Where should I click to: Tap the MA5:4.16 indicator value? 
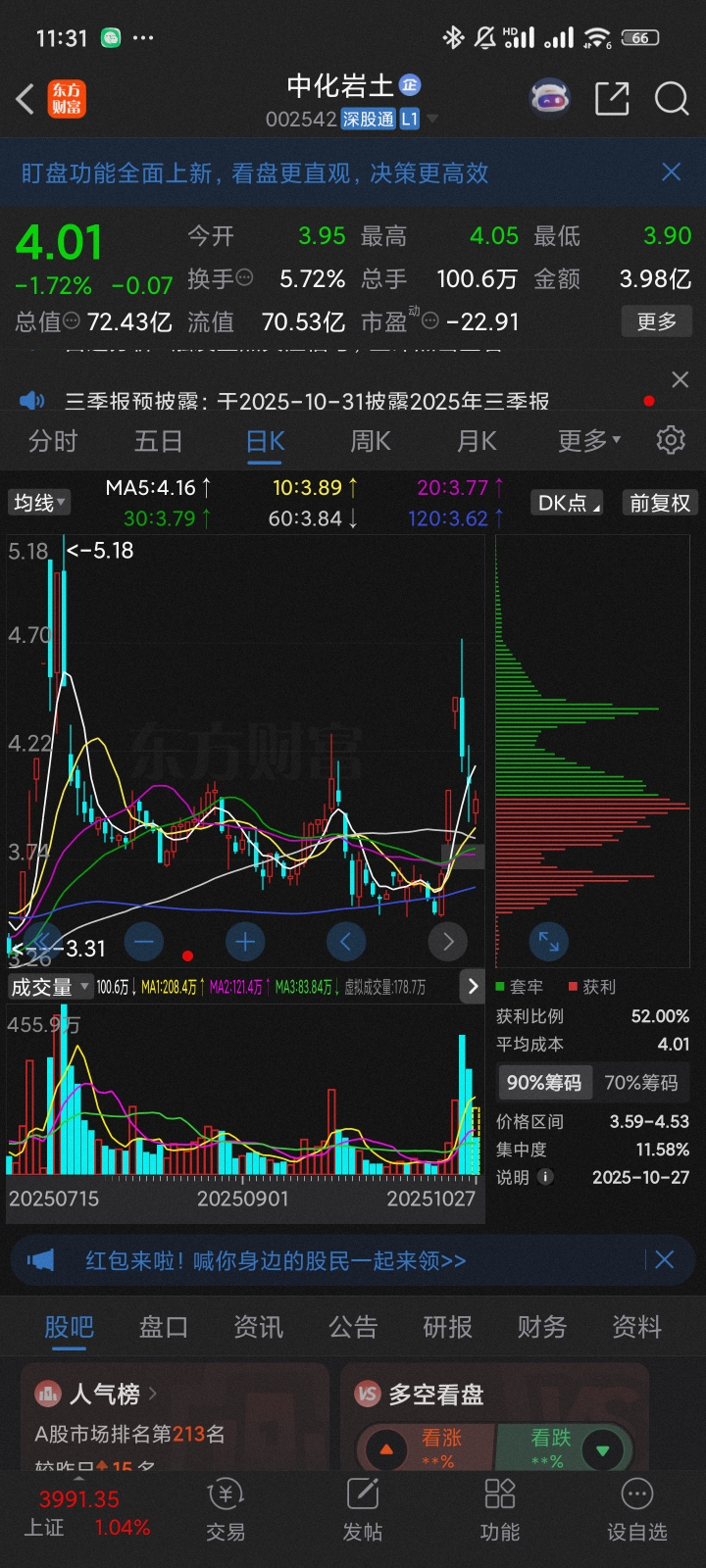click(x=159, y=487)
